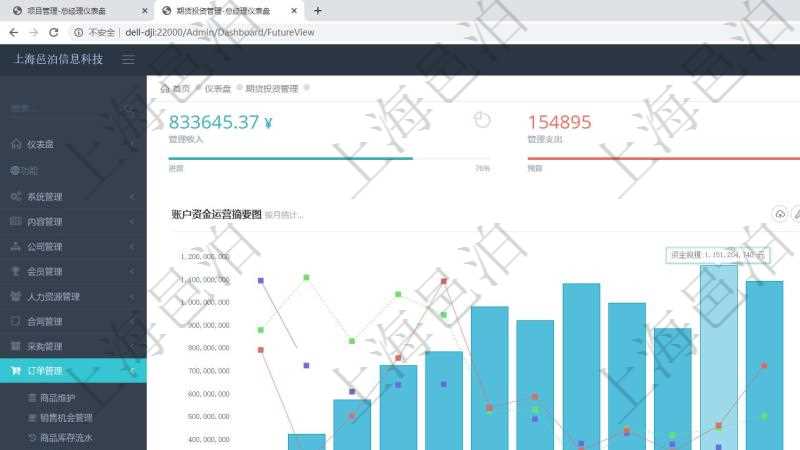Toggle the sidebar hamburger menu
The image size is (800, 450).
128,59
